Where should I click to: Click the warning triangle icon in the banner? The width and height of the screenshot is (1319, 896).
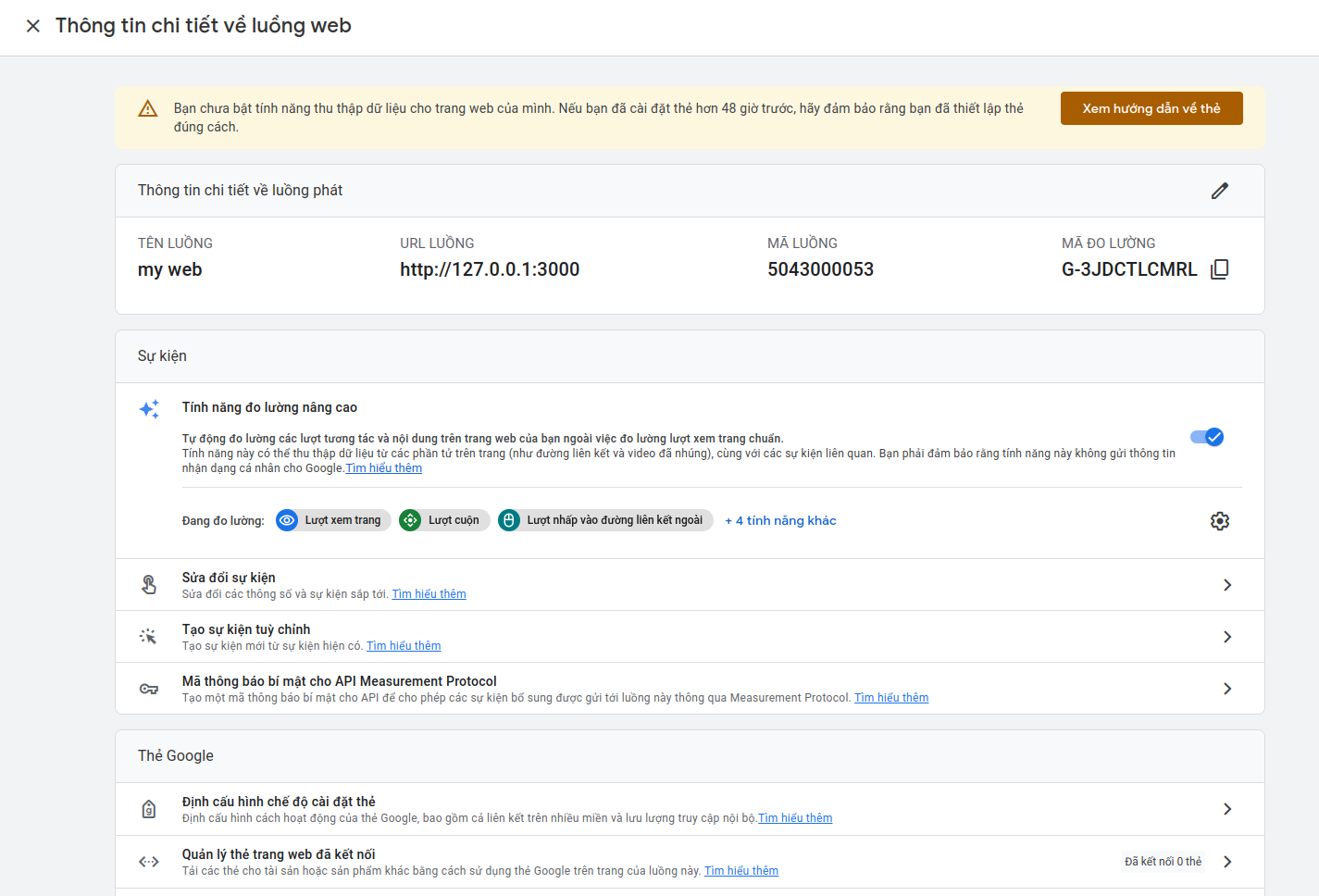click(x=148, y=109)
